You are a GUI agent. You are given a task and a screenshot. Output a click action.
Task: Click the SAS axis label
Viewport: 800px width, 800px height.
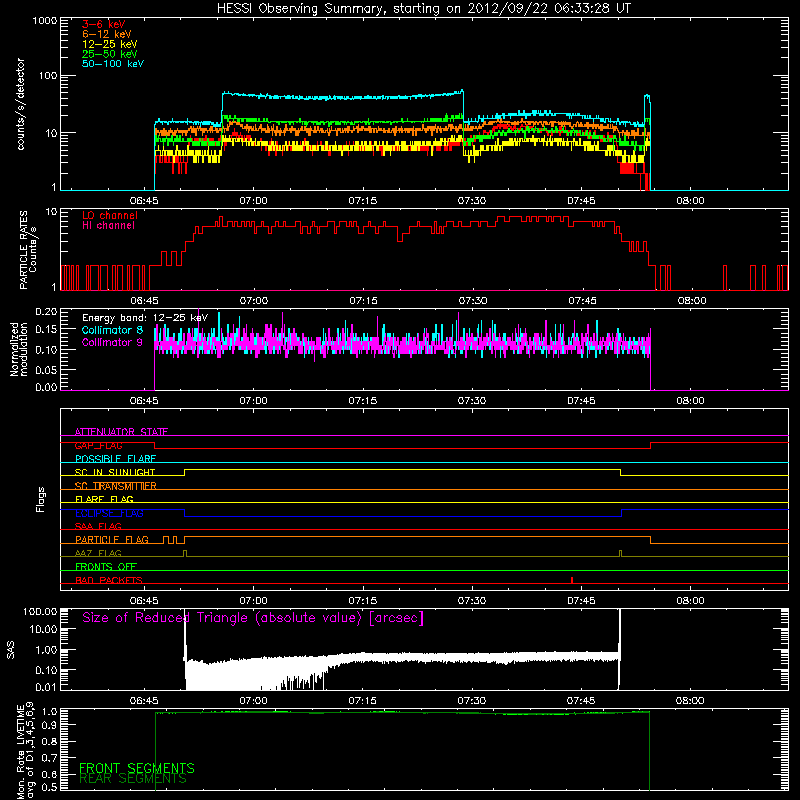[x=11, y=650]
